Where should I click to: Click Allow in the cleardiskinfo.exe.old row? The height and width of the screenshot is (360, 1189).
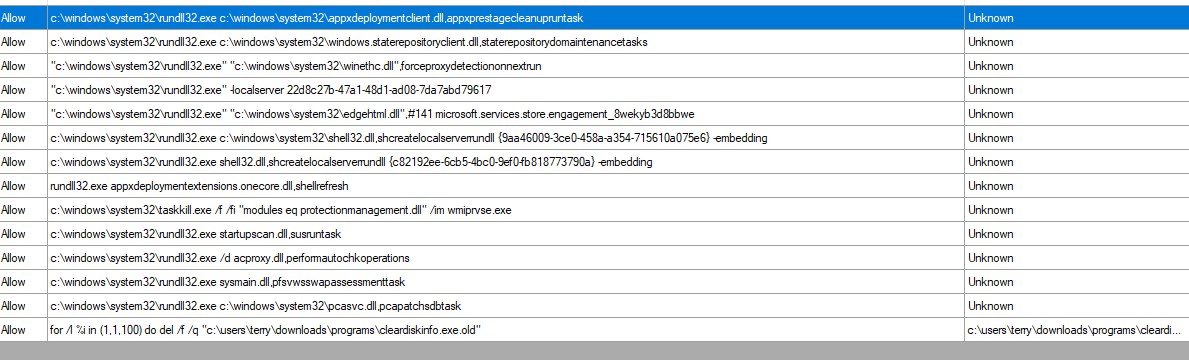(14, 330)
